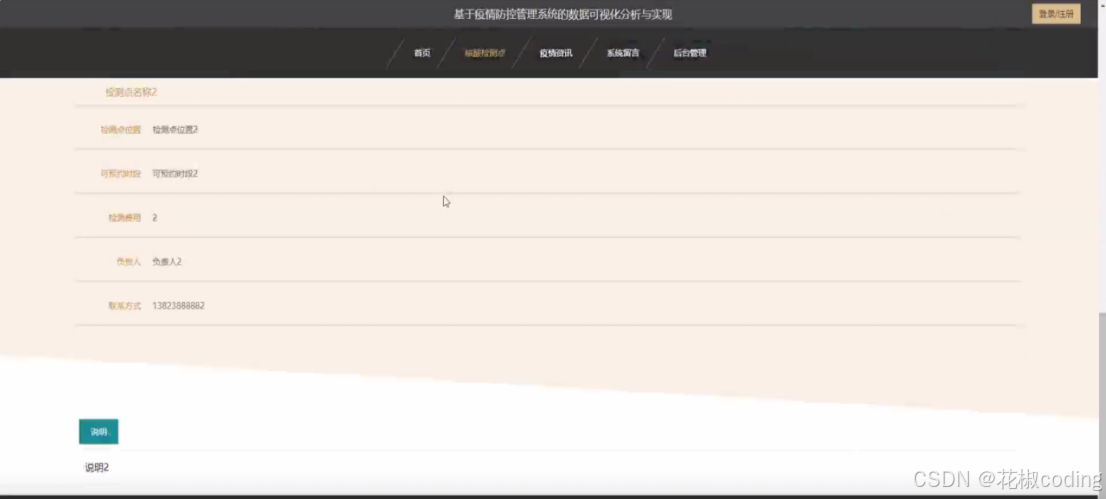Click the 负责人 field label
The image size is (1106, 499).
(128, 262)
